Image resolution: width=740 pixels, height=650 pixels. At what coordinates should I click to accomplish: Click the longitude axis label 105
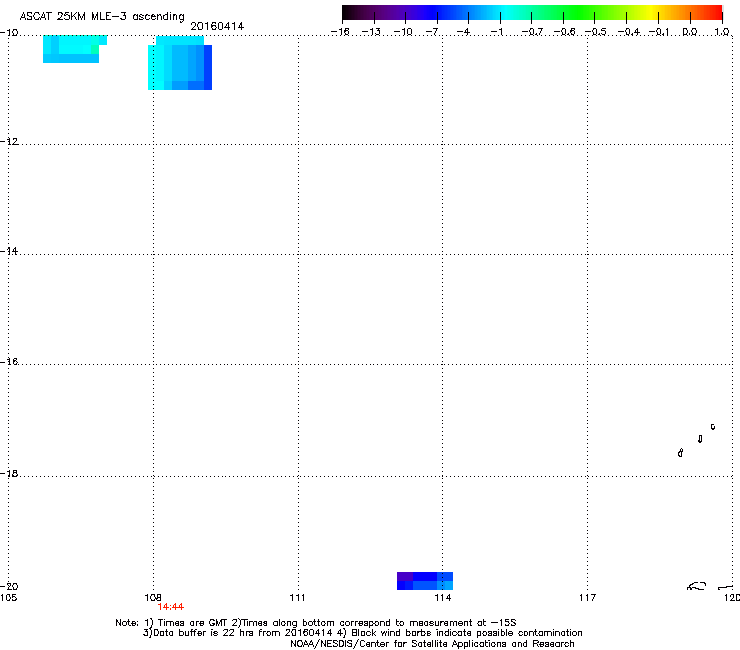coord(8,598)
